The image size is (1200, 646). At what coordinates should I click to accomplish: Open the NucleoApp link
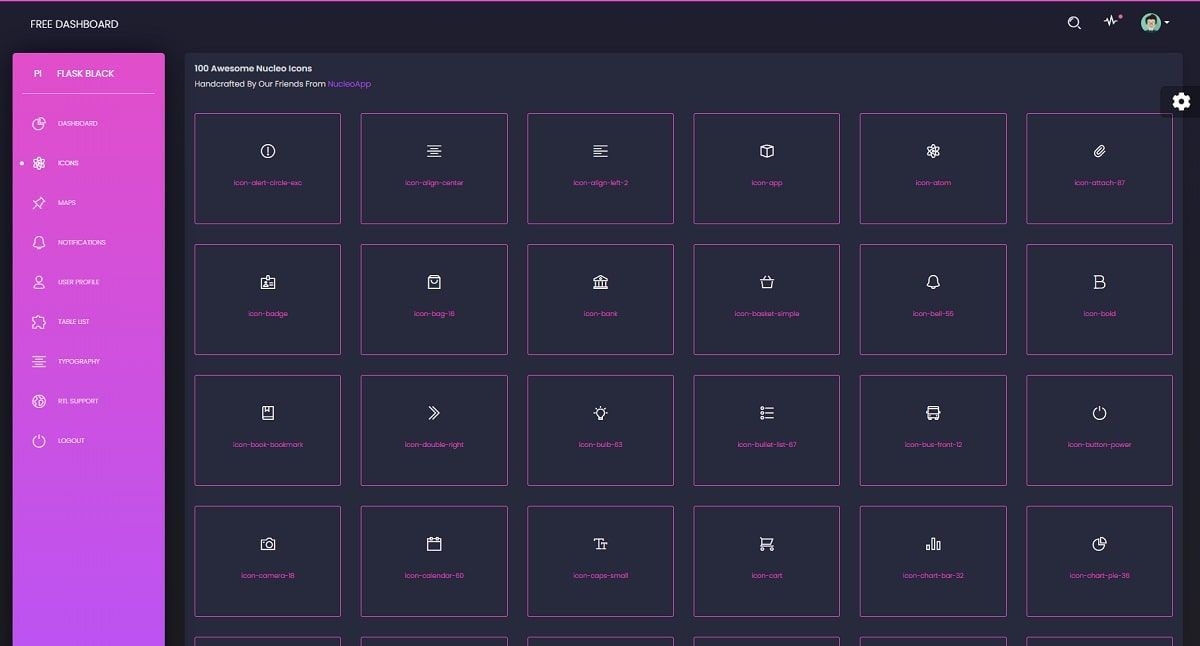[x=350, y=83]
